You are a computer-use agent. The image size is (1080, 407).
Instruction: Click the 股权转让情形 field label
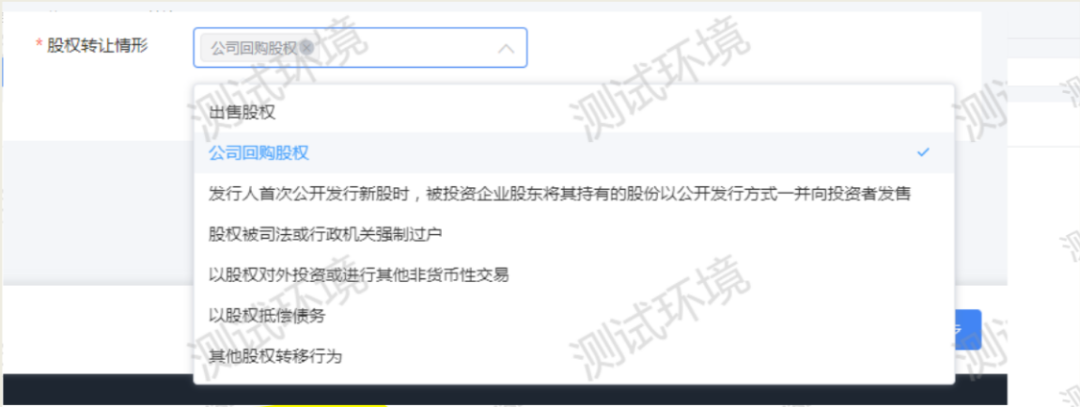(97, 45)
